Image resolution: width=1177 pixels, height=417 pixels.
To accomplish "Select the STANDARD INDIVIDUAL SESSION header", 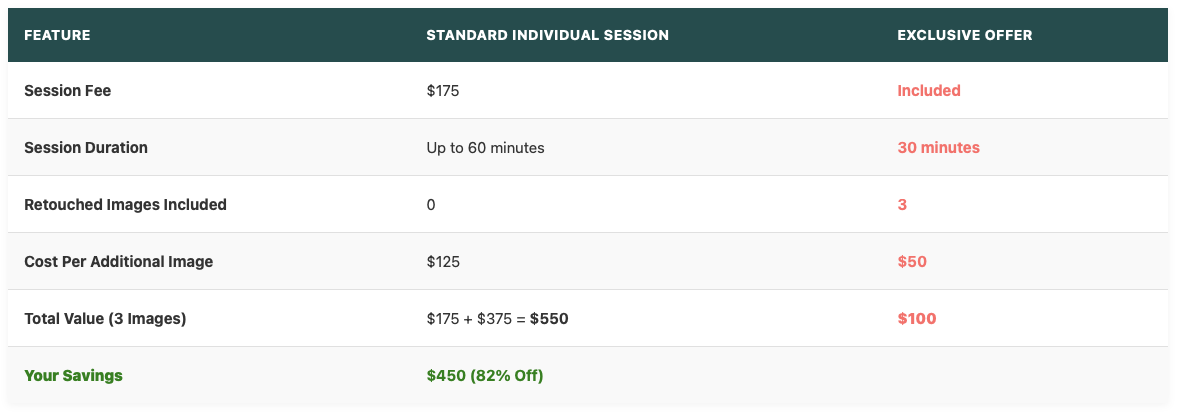I will (x=547, y=35).
